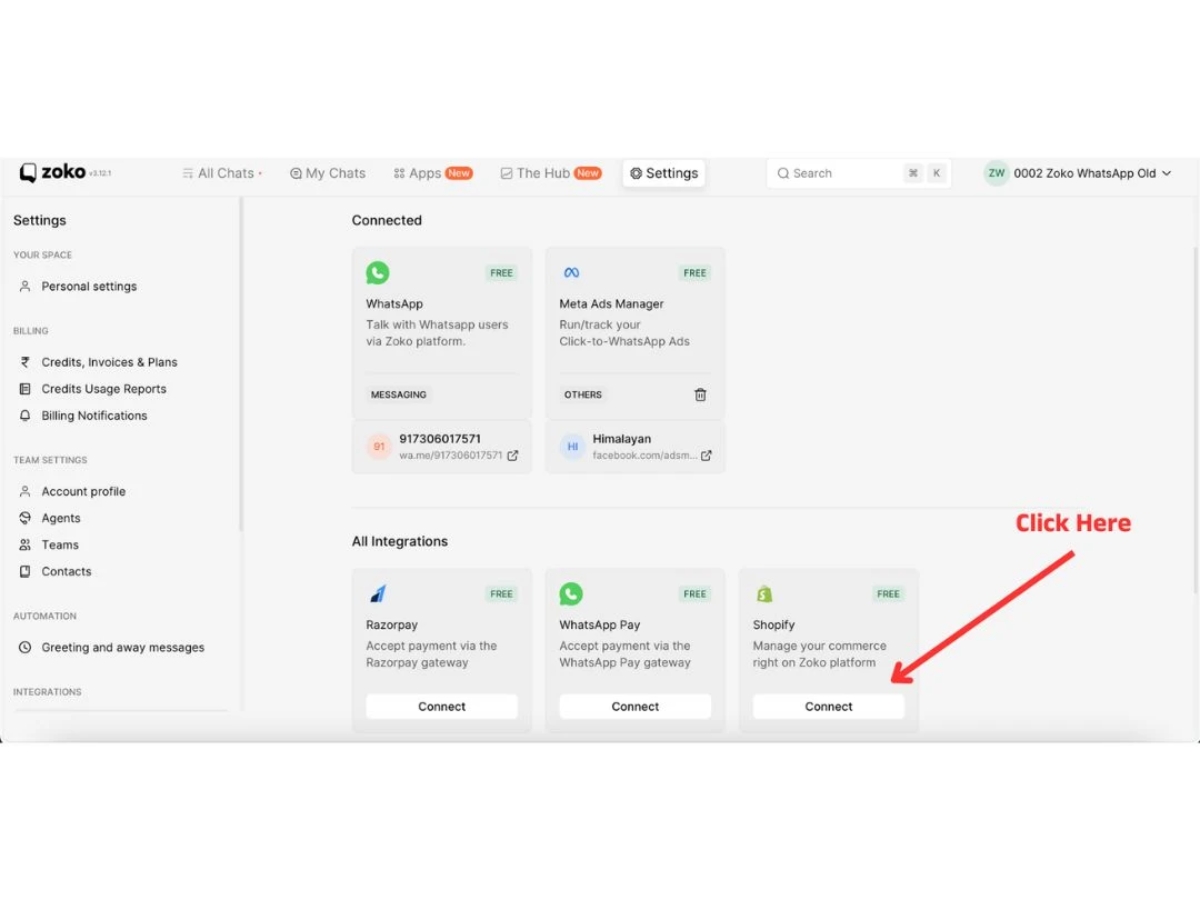Click the Razorpay logo icon

[x=377, y=594]
